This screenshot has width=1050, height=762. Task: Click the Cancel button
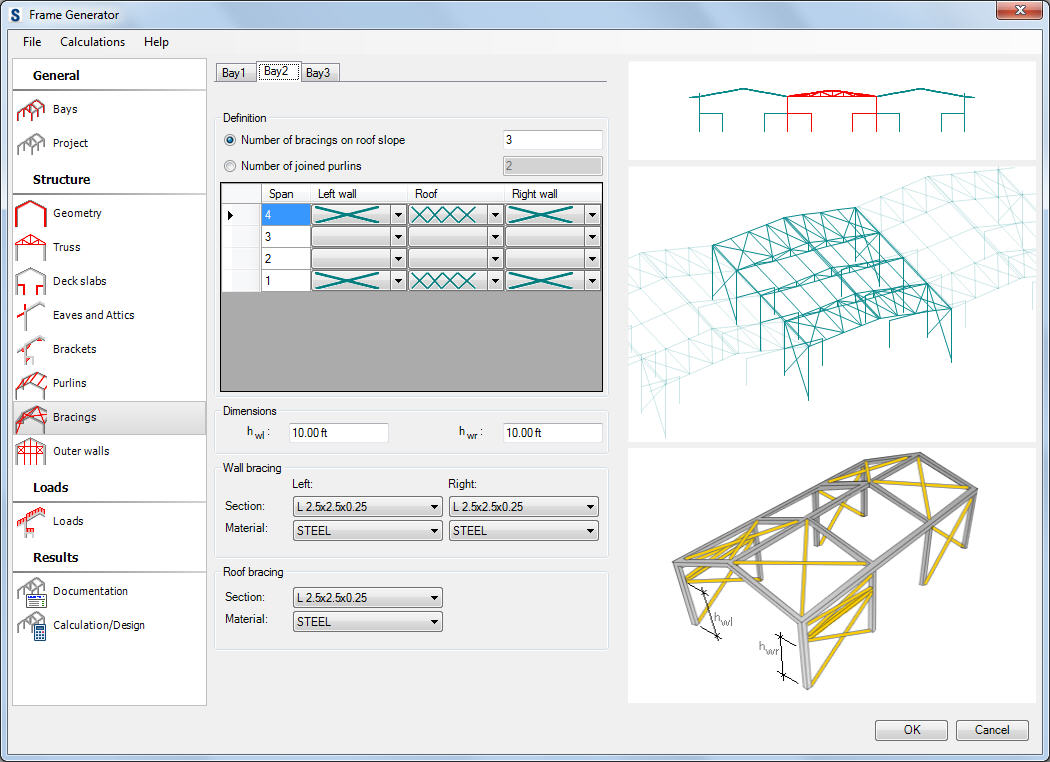[x=992, y=730]
